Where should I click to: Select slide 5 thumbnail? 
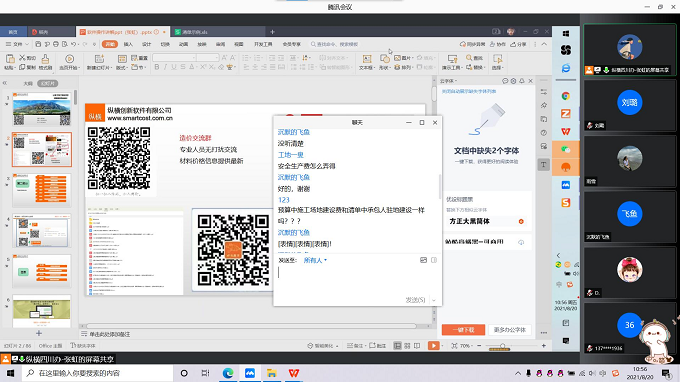click(42, 271)
